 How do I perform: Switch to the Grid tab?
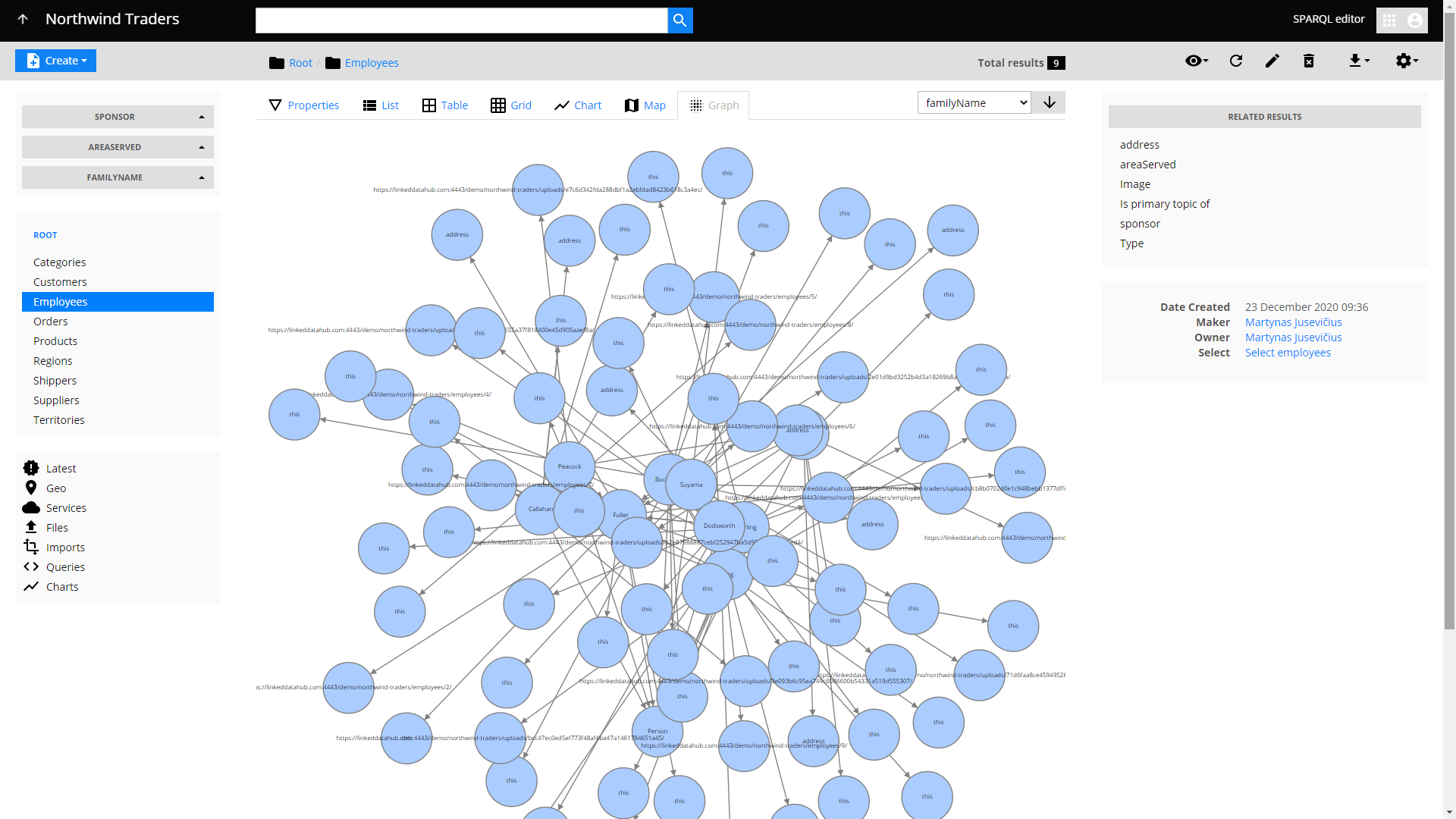(x=511, y=105)
